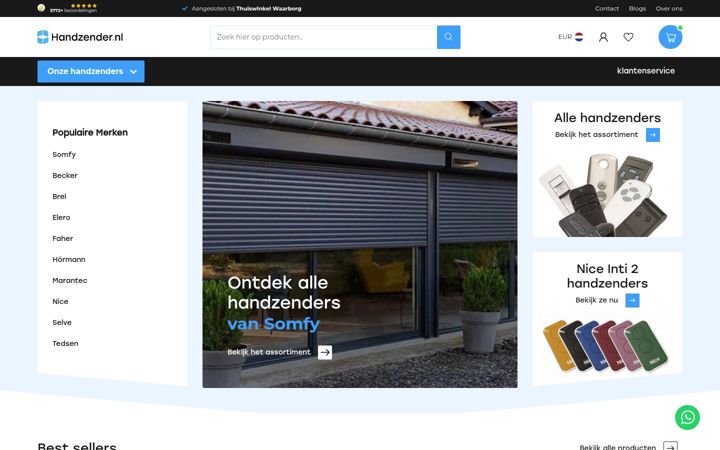Select Marantec brand
The image size is (720, 450).
pos(70,281)
